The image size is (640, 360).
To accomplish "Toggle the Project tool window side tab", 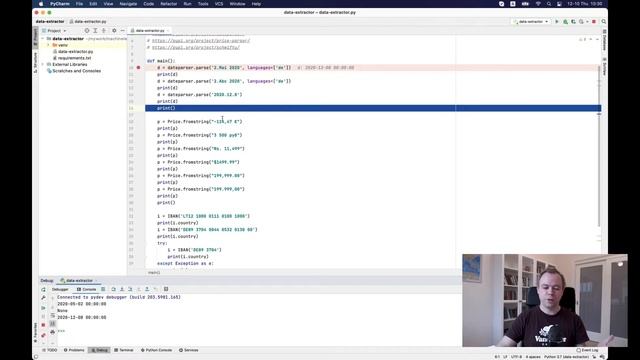I will pyautogui.click(x=35, y=37).
